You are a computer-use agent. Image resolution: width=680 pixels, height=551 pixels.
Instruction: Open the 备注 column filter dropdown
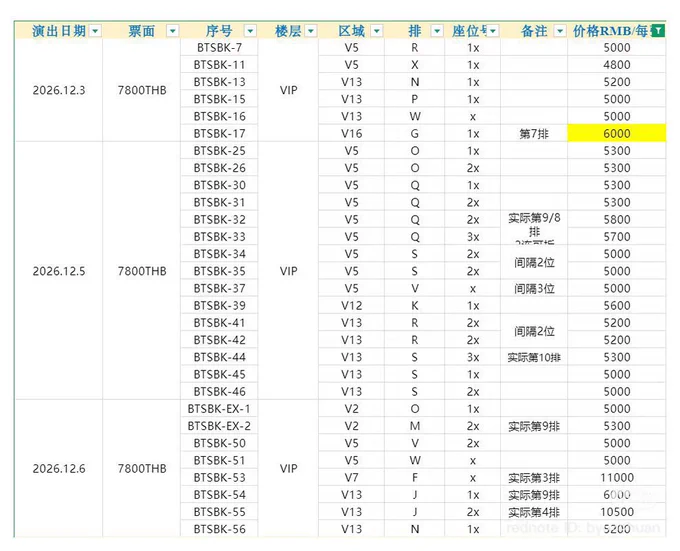560,31
